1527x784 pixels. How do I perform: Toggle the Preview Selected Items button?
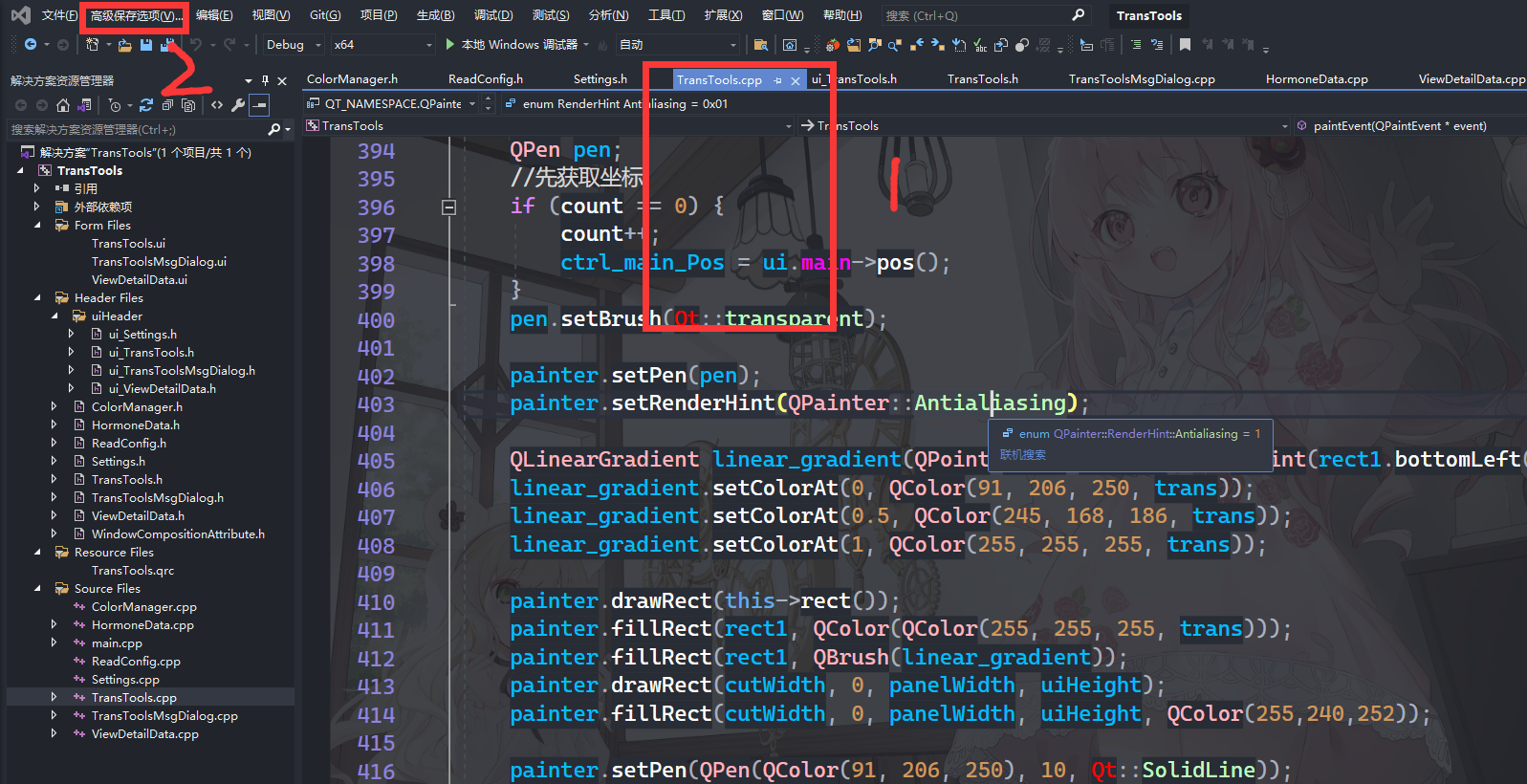[259, 105]
